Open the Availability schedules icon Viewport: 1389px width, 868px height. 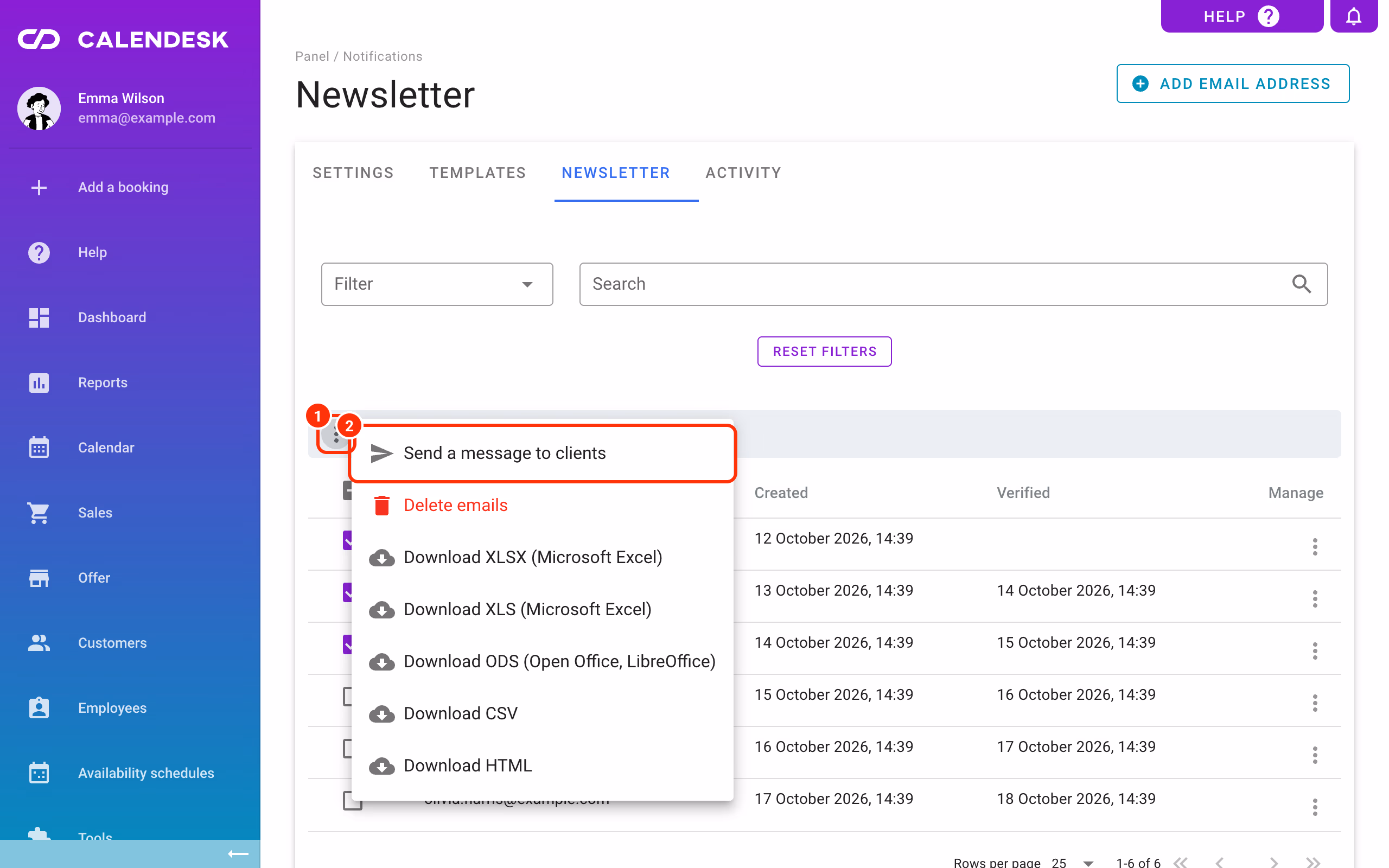click(39, 773)
